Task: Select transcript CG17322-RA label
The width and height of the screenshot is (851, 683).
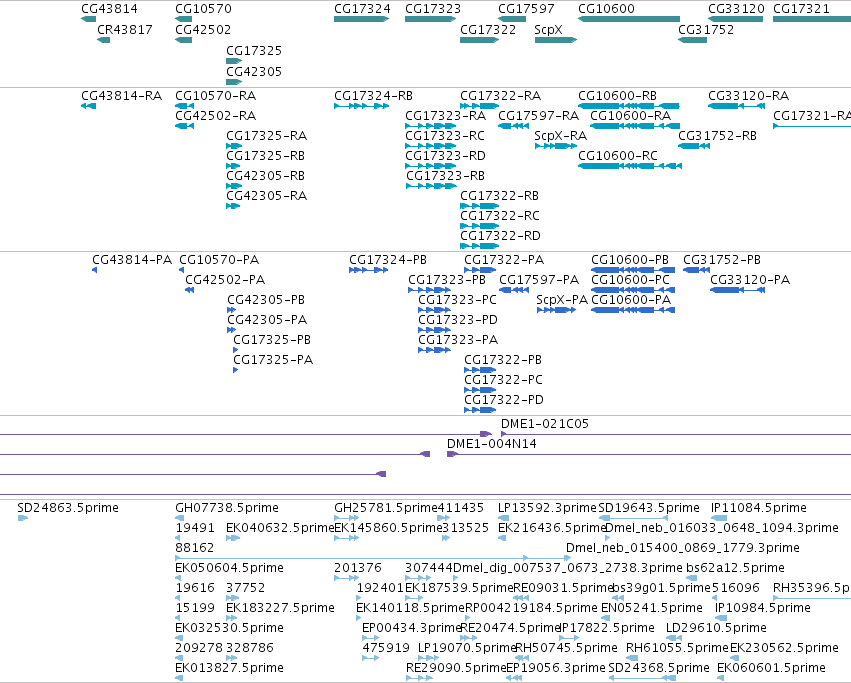Action: coord(500,96)
